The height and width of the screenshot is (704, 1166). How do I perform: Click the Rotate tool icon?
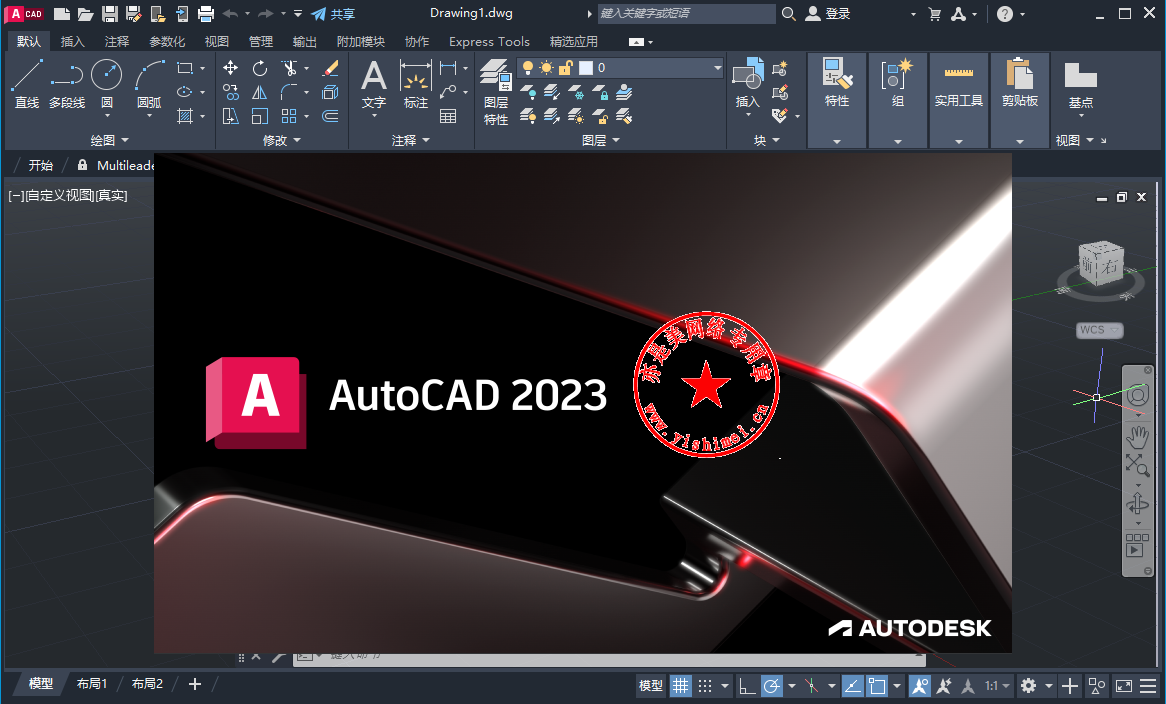260,68
